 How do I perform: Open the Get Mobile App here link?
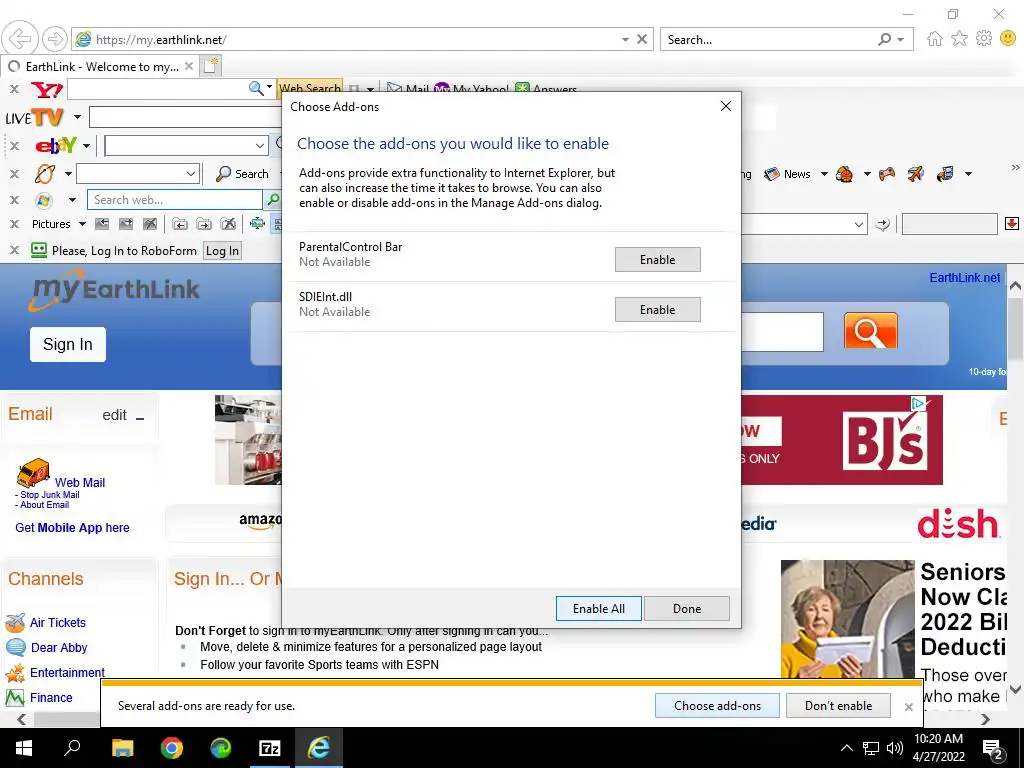72,528
